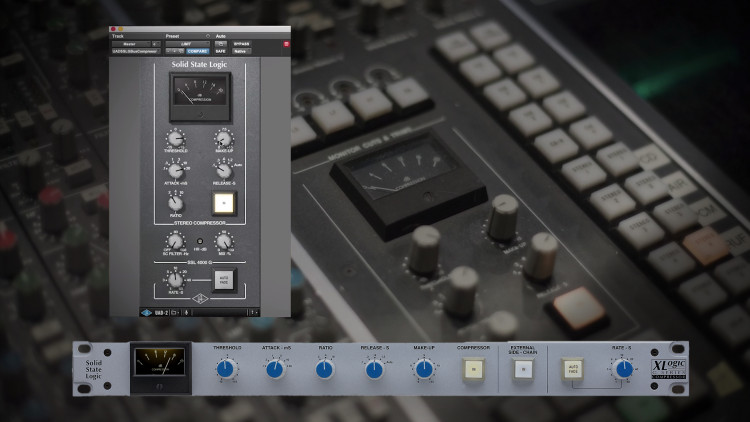
Task: Click the previous preset minus button
Action: [169, 51]
